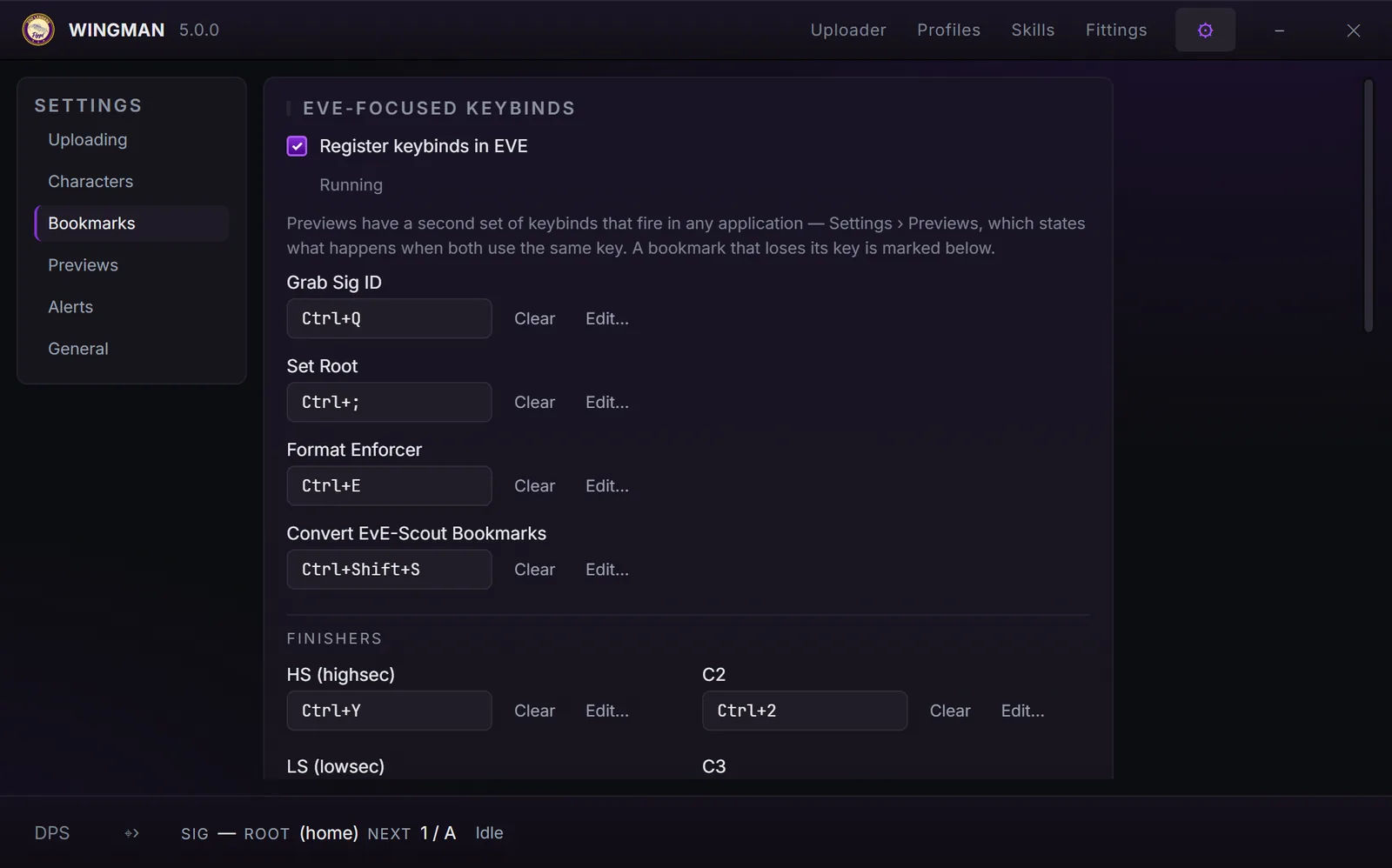Edit Convert EvE-Scout Bookmarks keybind
Image resolution: width=1392 pixels, height=868 pixels.
click(607, 570)
